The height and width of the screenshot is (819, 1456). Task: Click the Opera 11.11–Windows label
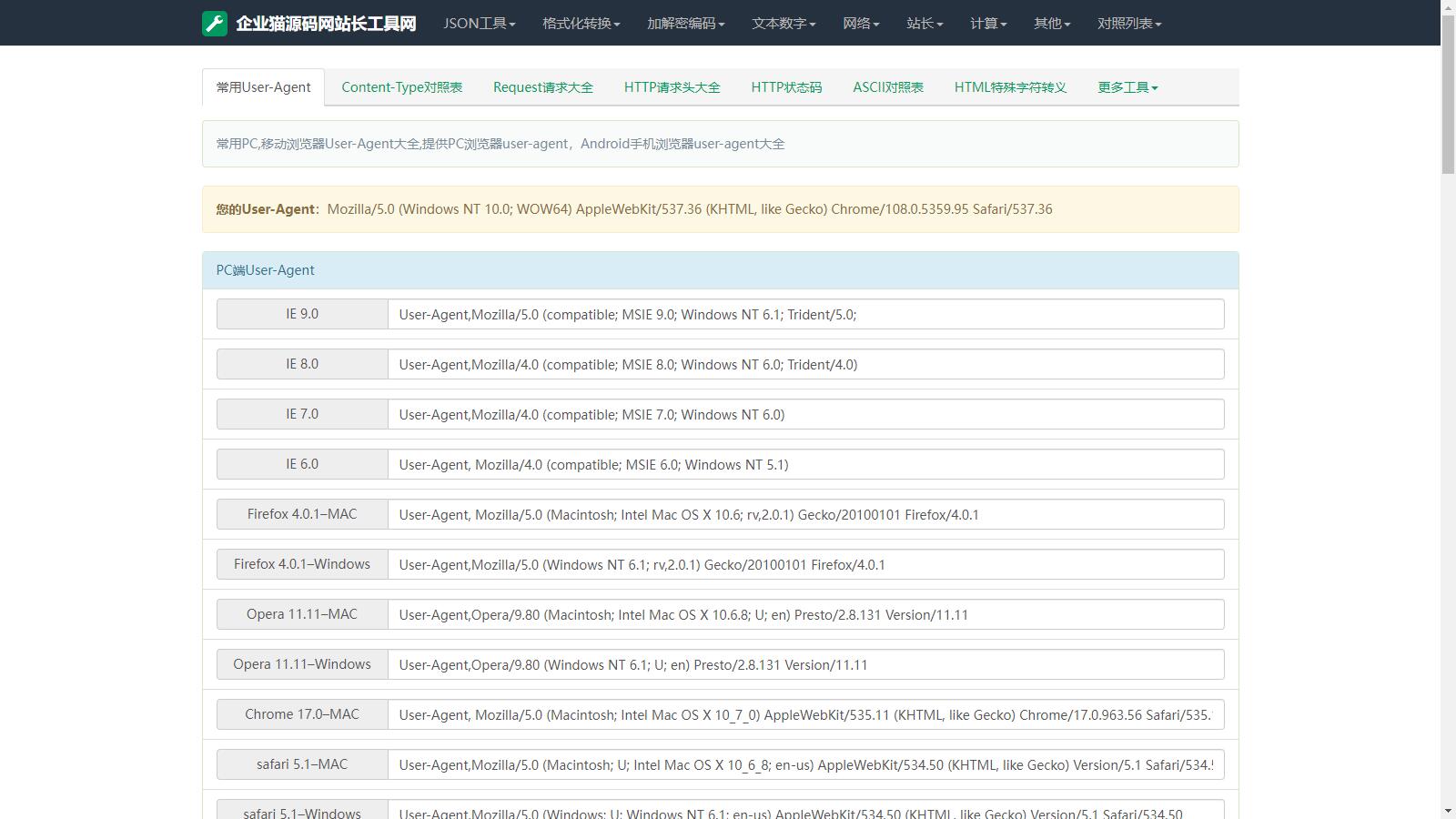pos(302,664)
